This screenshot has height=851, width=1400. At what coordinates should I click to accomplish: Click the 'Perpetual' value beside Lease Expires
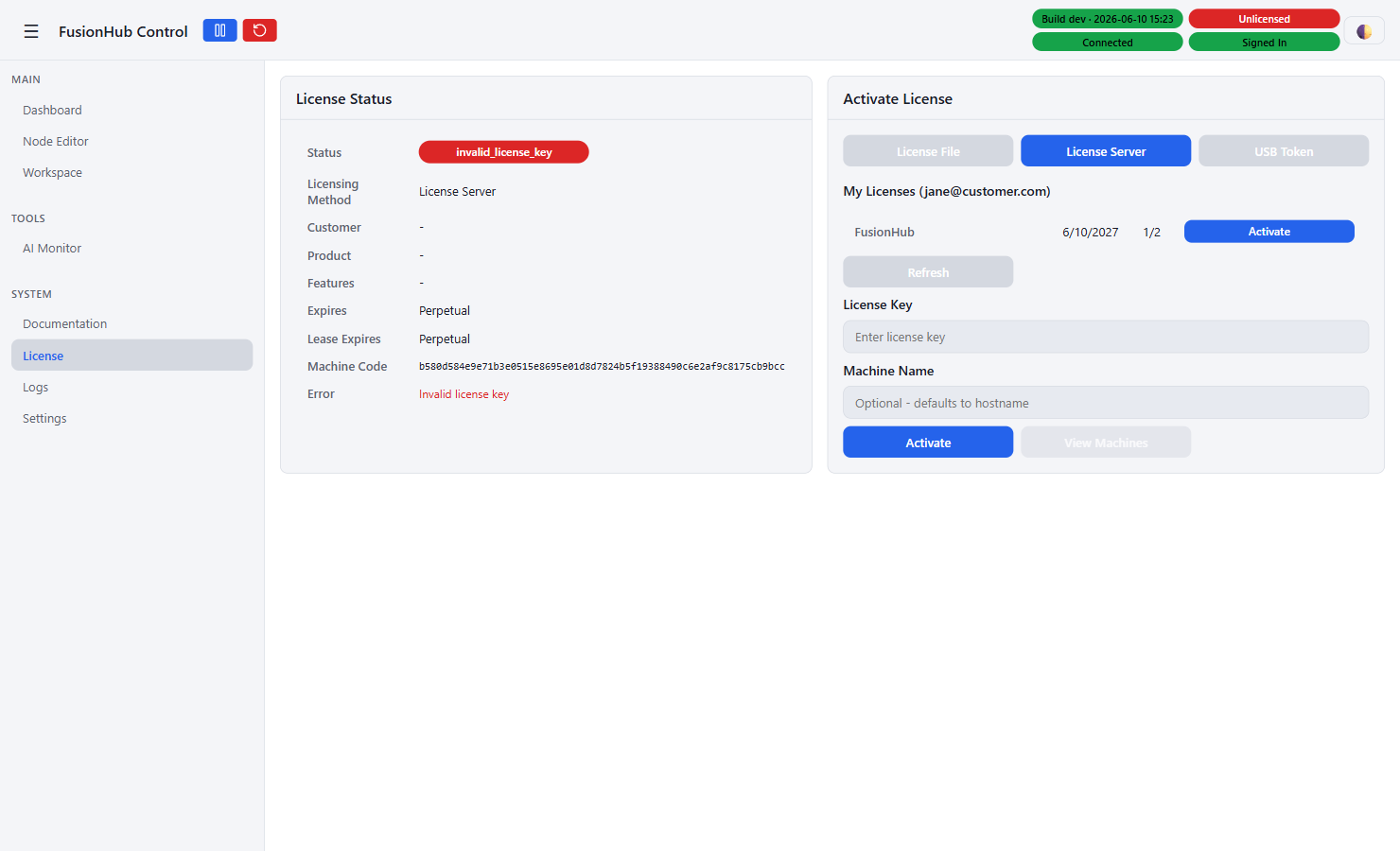(445, 339)
